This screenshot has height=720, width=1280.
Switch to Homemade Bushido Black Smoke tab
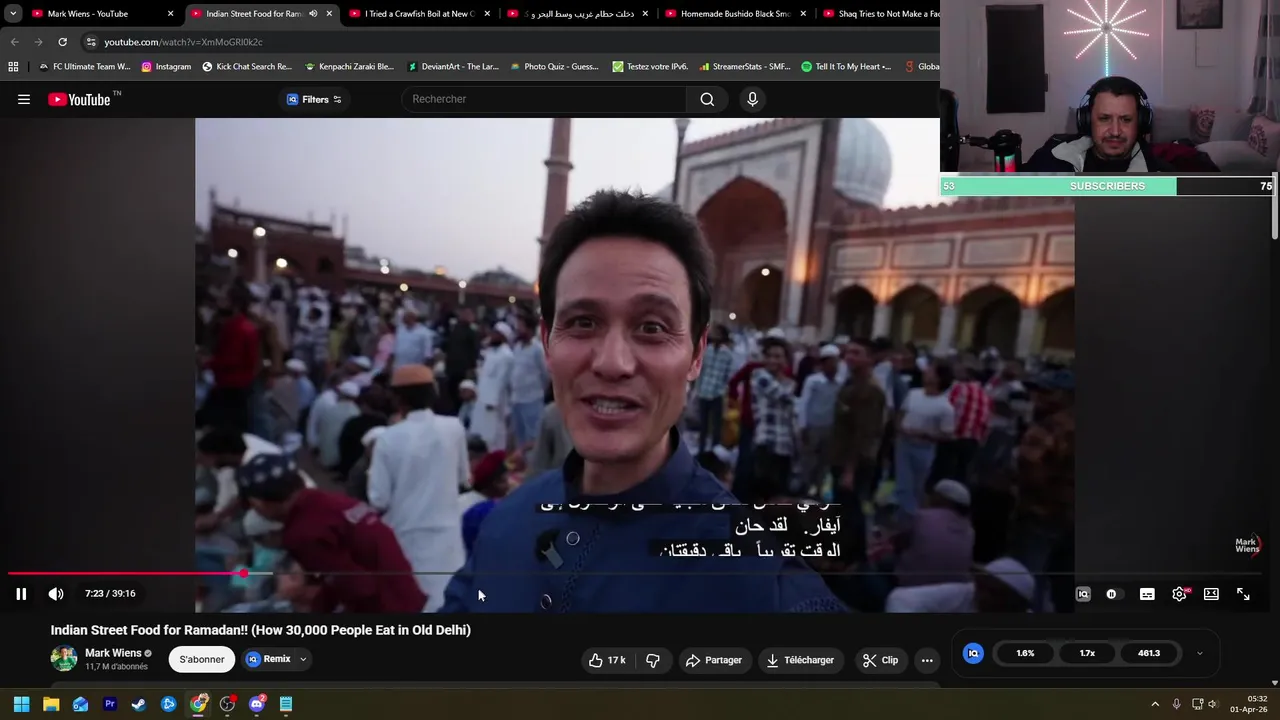735,14
